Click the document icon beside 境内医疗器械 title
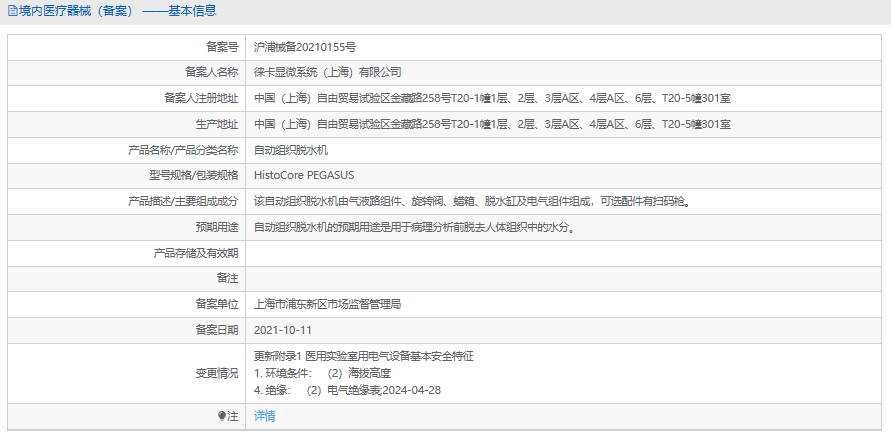Image resolution: width=891 pixels, height=434 pixels. tap(13, 11)
